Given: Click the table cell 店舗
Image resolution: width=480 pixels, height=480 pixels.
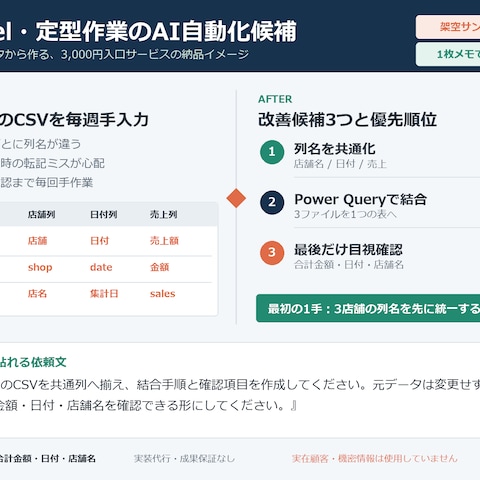Looking at the screenshot, I should (37, 241).
